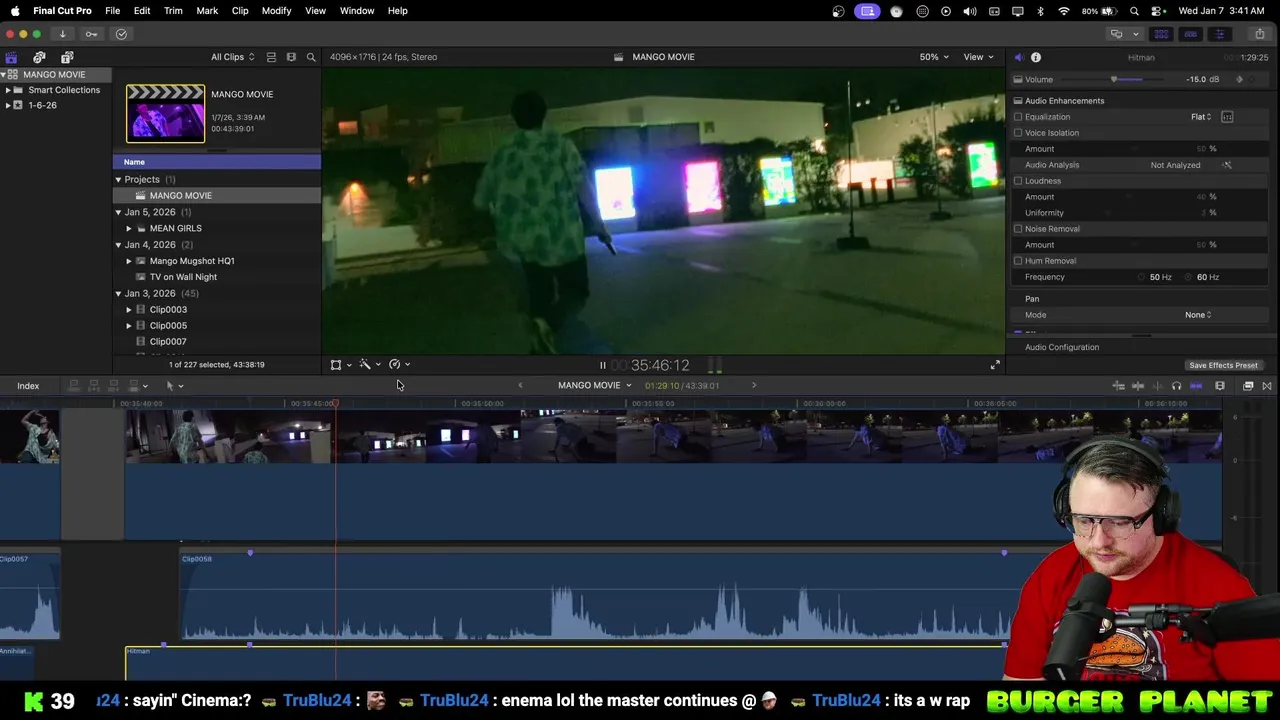
Task: Enable the Noise Removal checkbox
Action: (1018, 229)
